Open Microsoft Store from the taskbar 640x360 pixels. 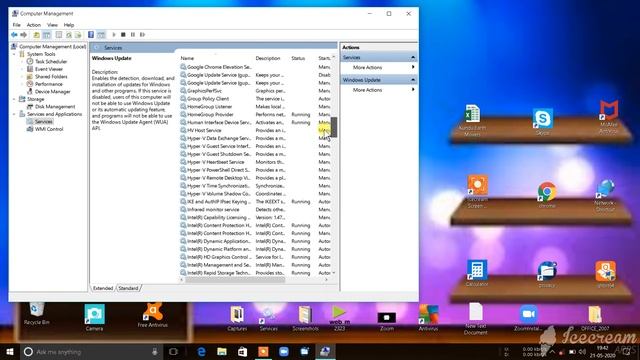(x=242, y=351)
